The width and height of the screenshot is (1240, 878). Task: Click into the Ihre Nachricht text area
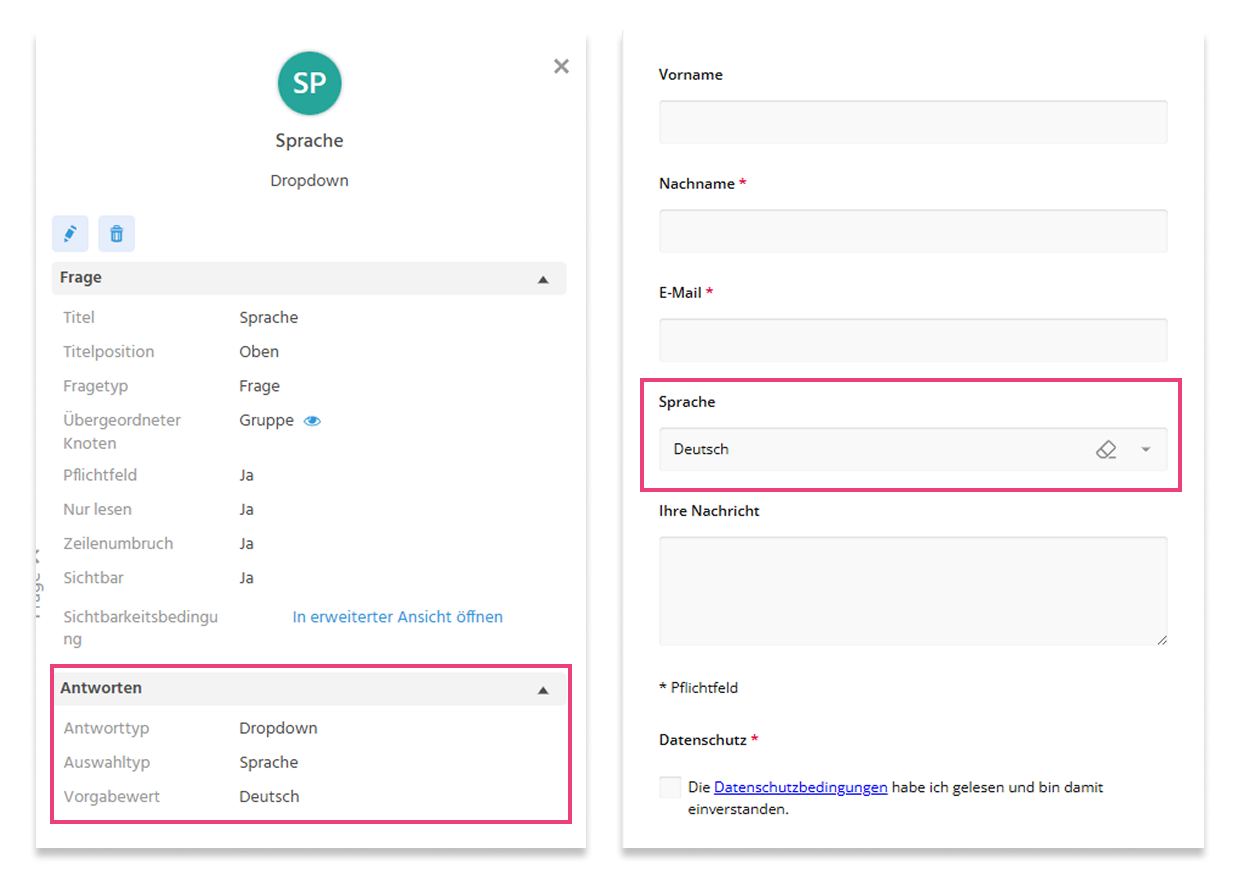[913, 591]
